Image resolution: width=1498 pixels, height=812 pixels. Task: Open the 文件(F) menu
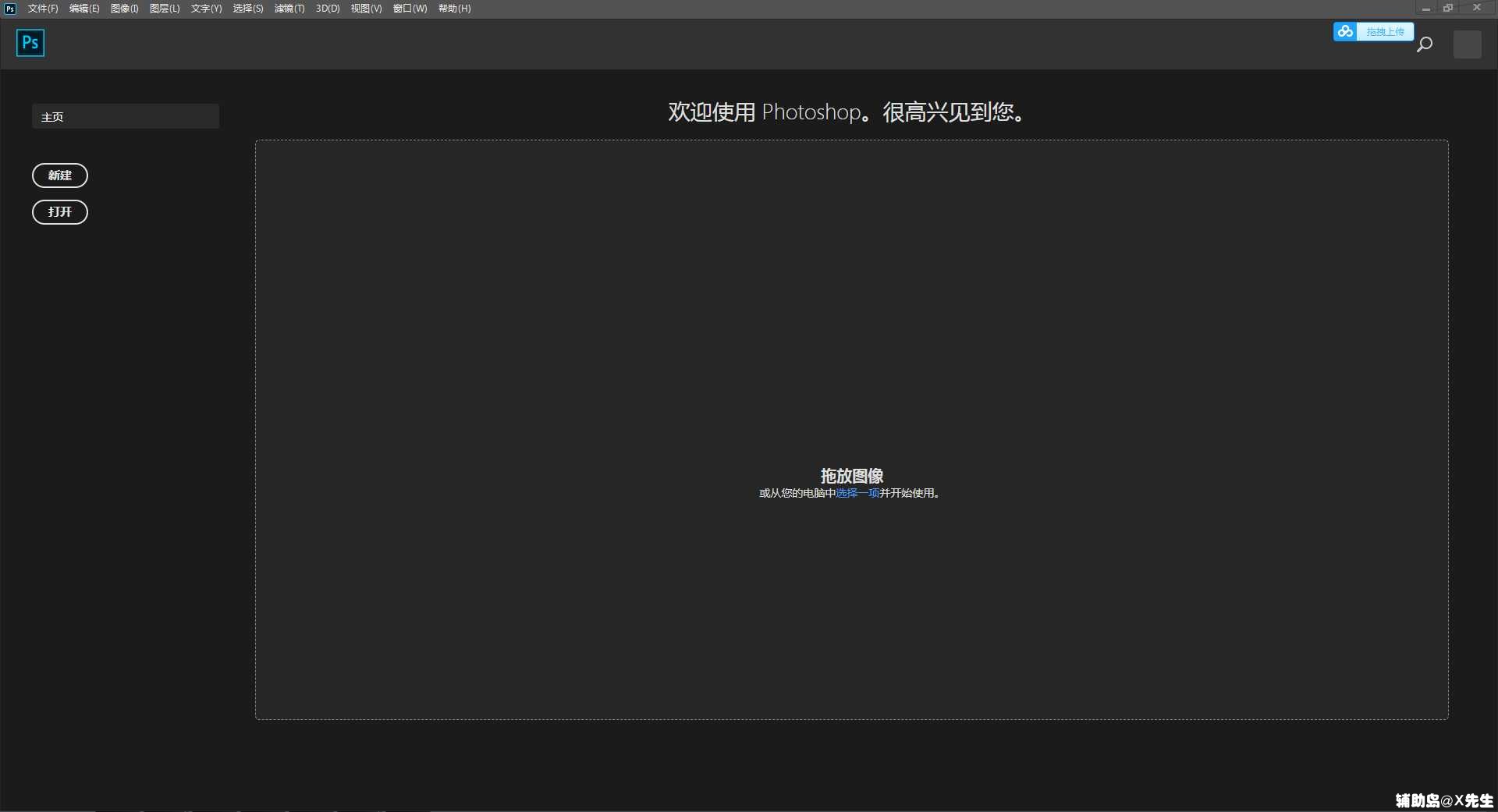pos(43,9)
